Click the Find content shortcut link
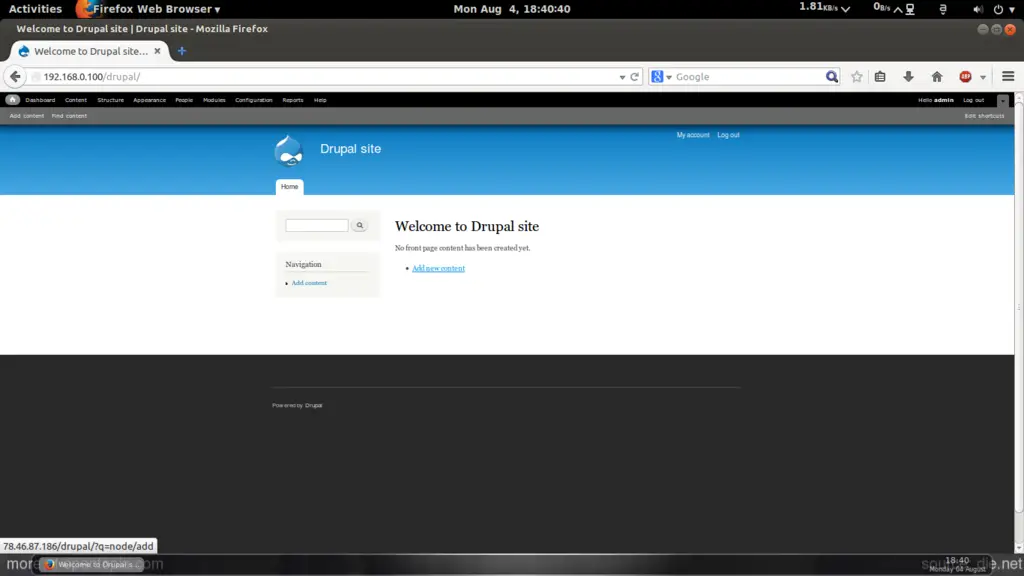The height and width of the screenshot is (576, 1024). coord(69,116)
